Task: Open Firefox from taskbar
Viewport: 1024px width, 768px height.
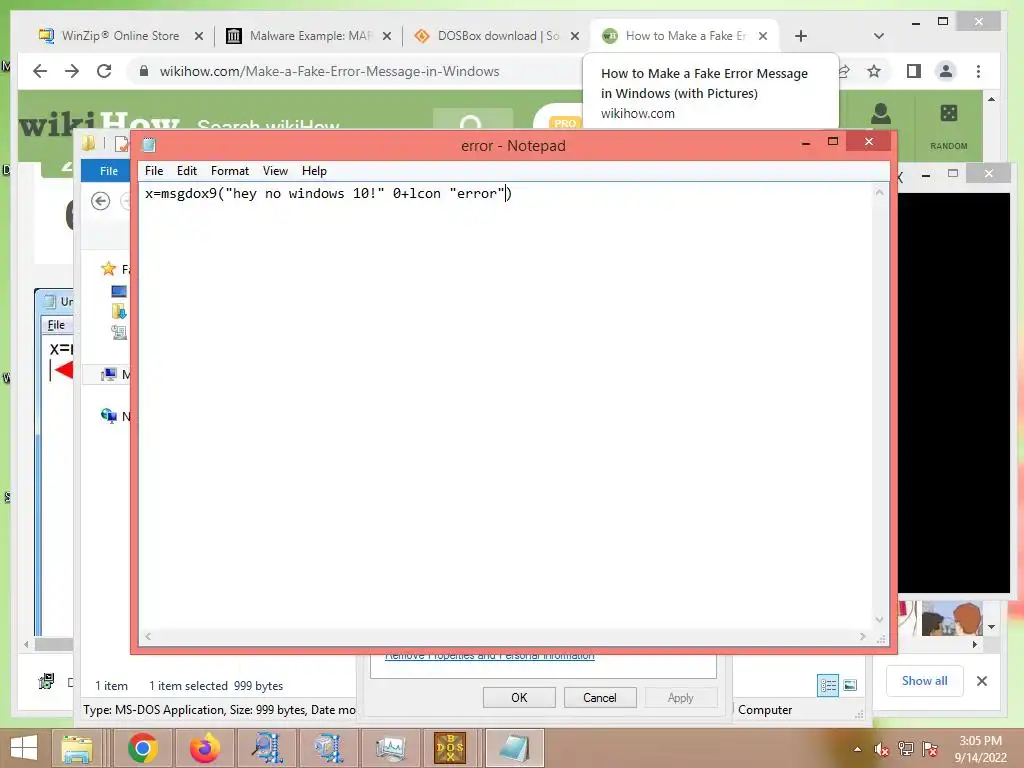Action: (204, 748)
